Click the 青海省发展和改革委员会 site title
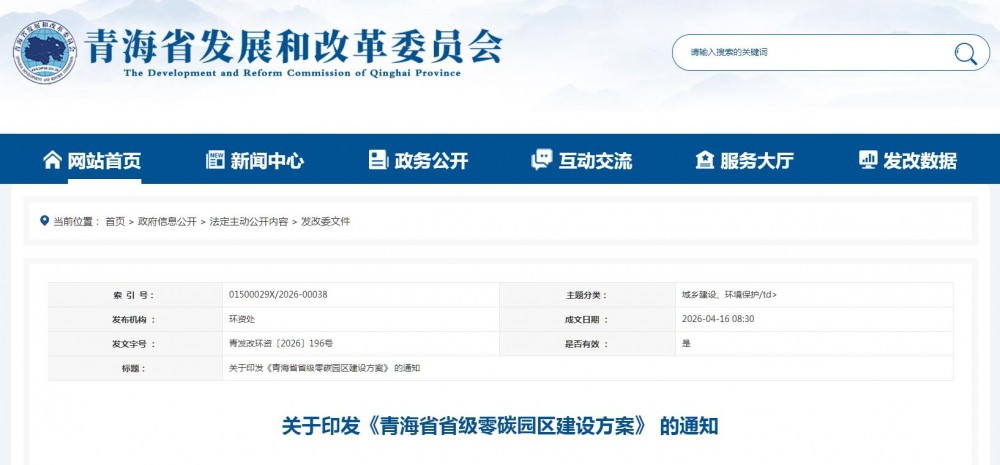1000x465 pixels. [x=294, y=45]
